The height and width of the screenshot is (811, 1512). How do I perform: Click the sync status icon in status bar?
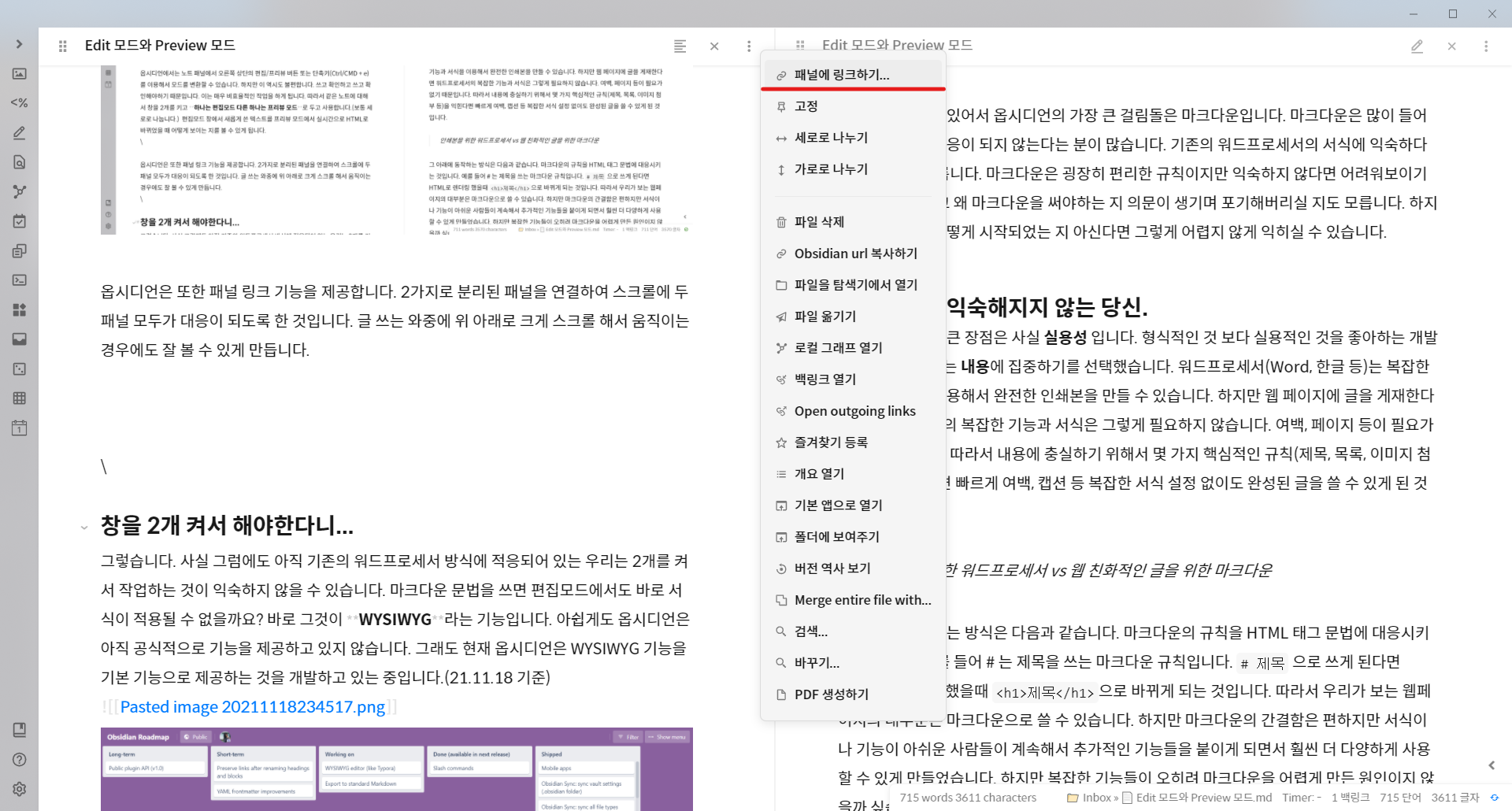coord(1495,798)
